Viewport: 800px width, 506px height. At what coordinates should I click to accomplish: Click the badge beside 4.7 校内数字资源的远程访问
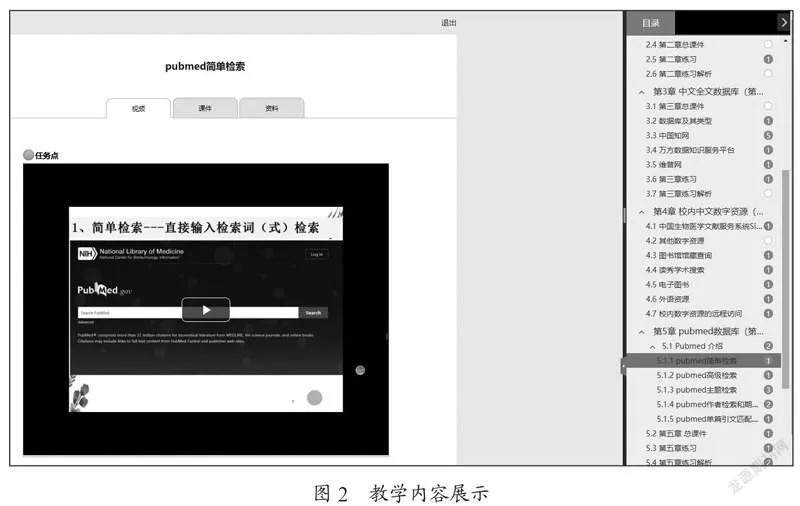pos(768,313)
